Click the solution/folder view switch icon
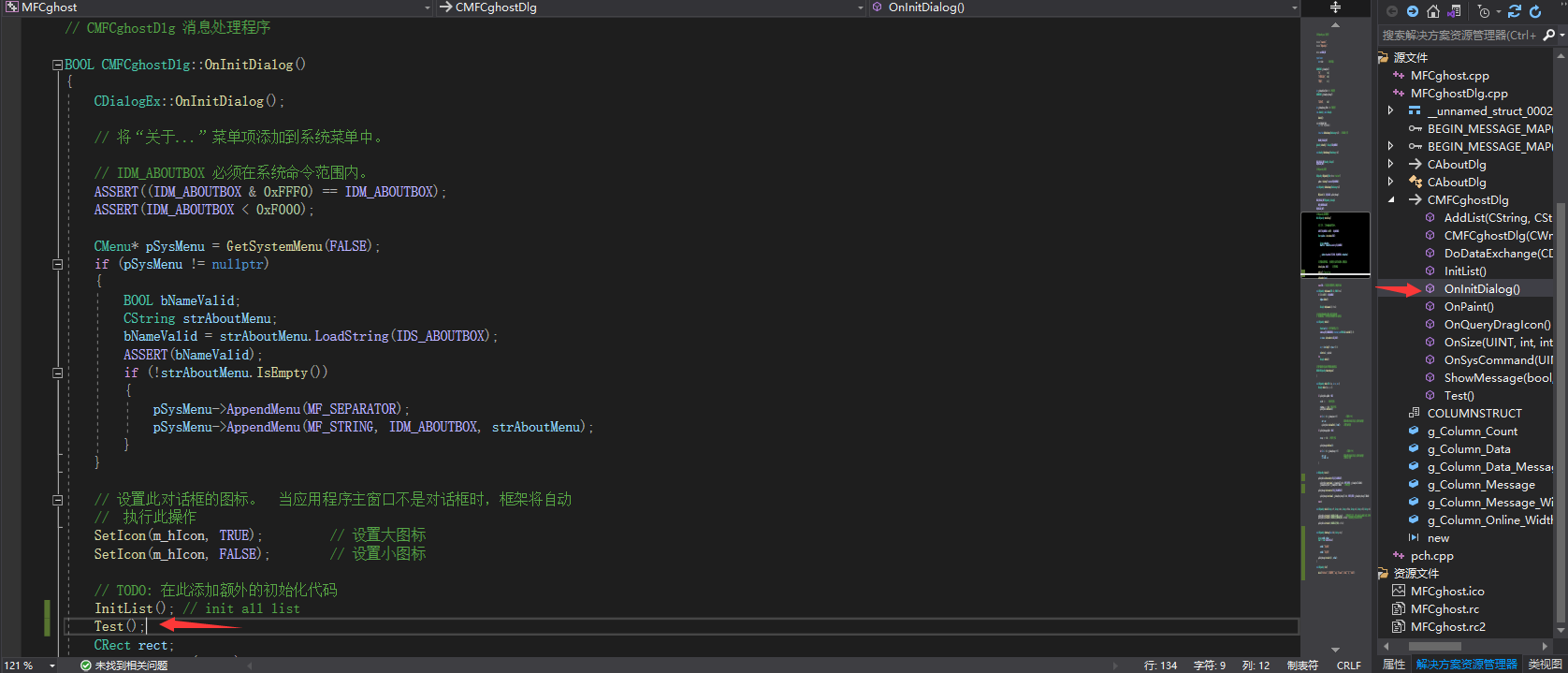The width and height of the screenshot is (1568, 673). [1454, 11]
